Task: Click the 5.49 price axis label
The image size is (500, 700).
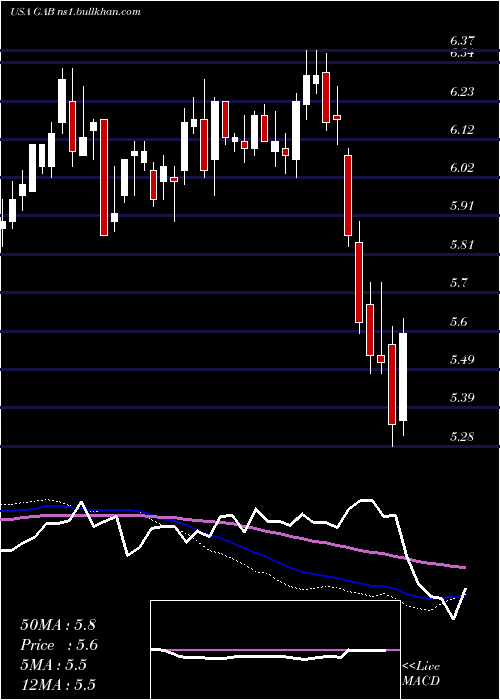Action: click(x=462, y=359)
